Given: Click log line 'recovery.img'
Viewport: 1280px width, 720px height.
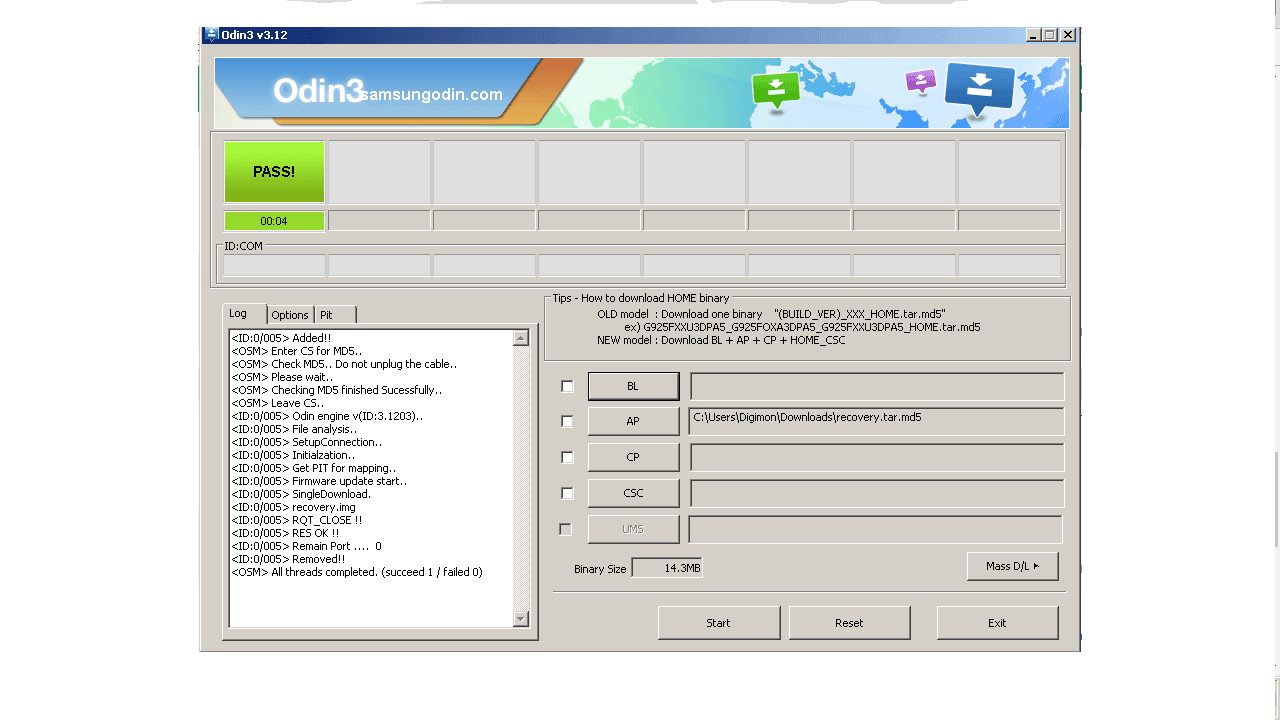Looking at the screenshot, I should click(x=293, y=507).
